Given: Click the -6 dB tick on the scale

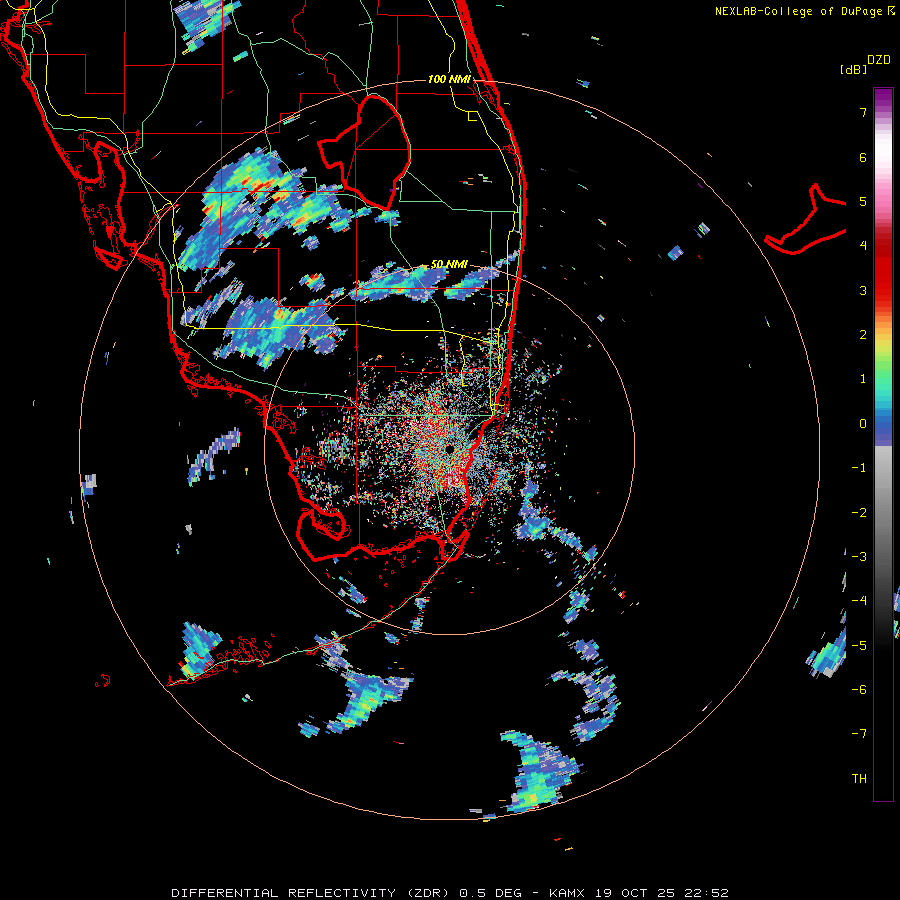Looking at the screenshot, I should [x=859, y=690].
